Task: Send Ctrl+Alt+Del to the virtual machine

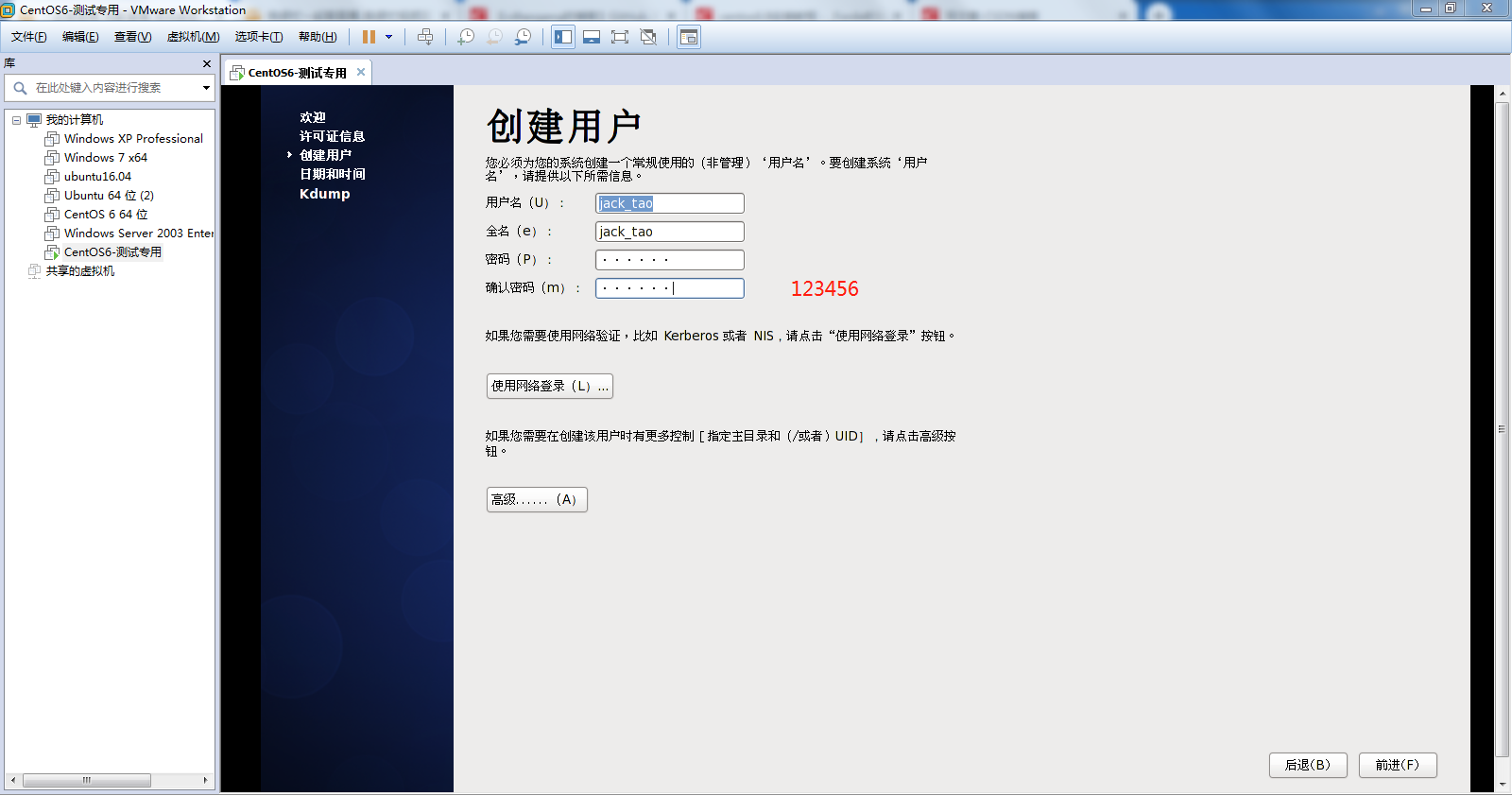Action: 425,37
